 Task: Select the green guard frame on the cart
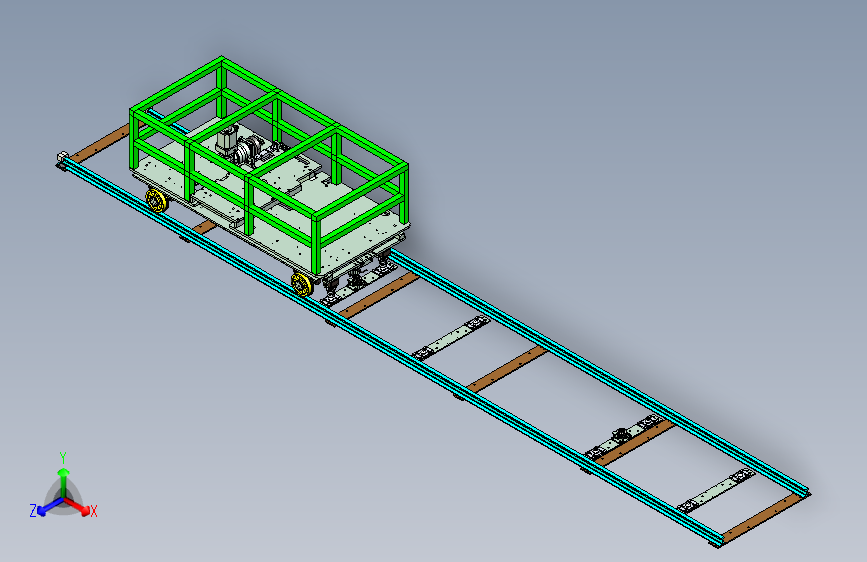[x=269, y=163]
